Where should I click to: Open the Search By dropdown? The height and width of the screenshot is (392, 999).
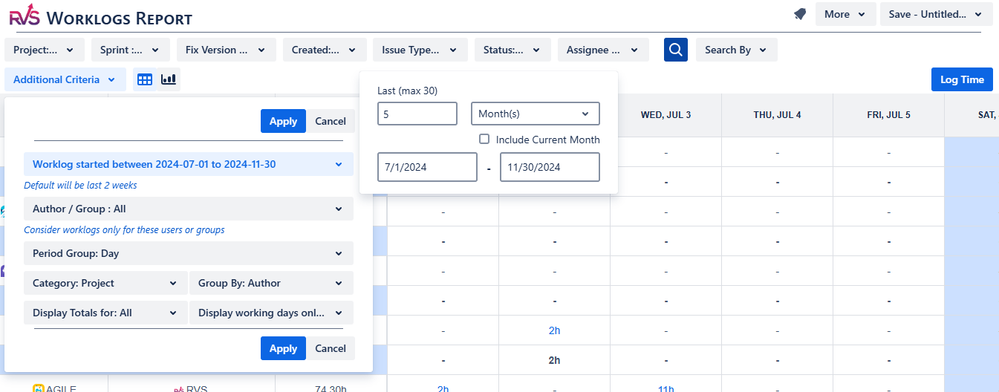736,50
